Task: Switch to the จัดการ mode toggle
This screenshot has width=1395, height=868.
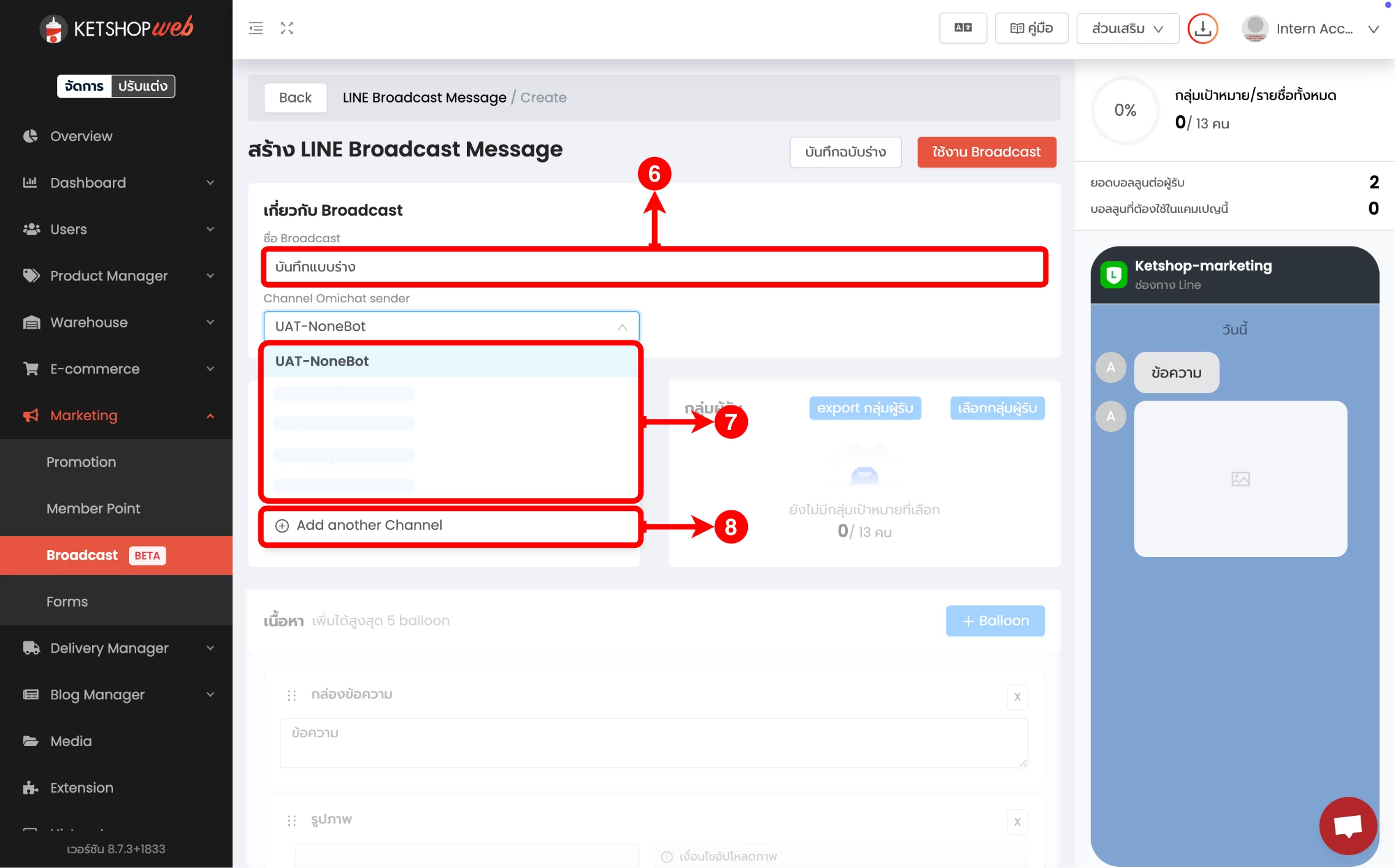Action: coord(85,86)
